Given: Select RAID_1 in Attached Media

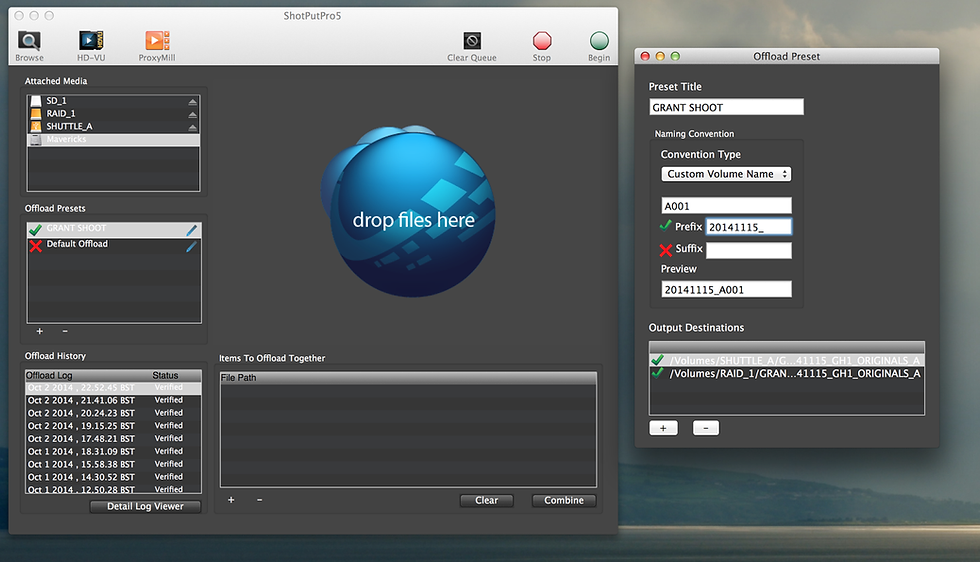Looking at the screenshot, I should tap(113, 114).
